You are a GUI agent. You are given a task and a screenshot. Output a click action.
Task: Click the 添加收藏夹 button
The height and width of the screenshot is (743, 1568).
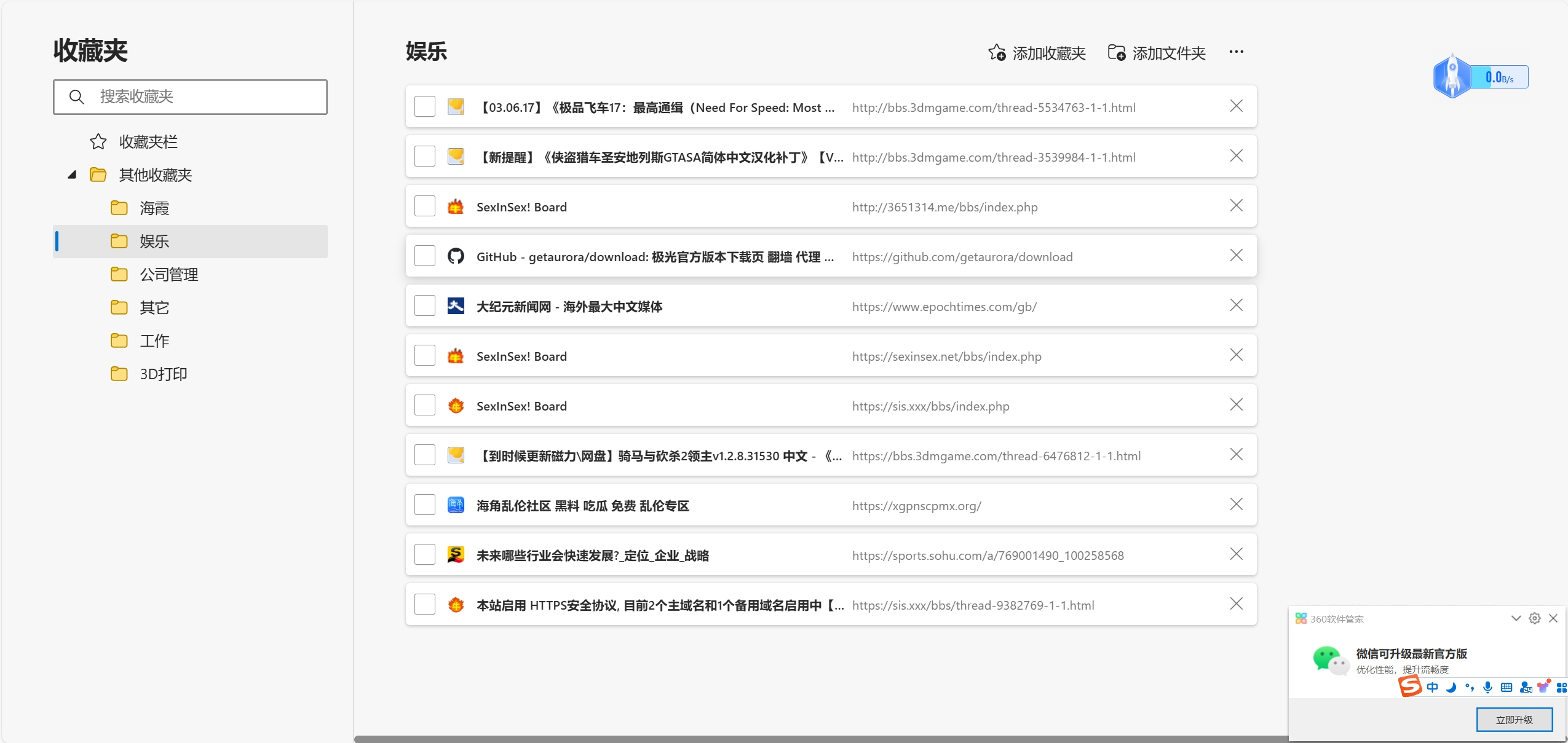pyautogui.click(x=1037, y=53)
